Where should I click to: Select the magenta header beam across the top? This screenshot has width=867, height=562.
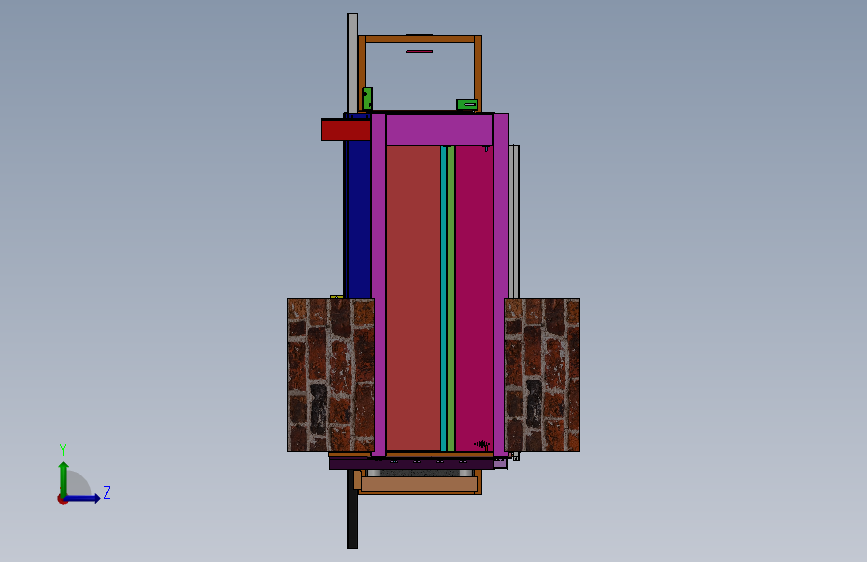pos(439,129)
